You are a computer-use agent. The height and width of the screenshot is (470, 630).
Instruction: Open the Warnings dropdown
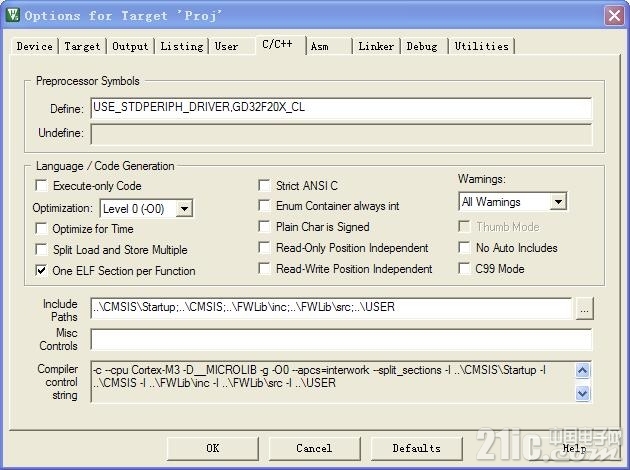pos(558,202)
